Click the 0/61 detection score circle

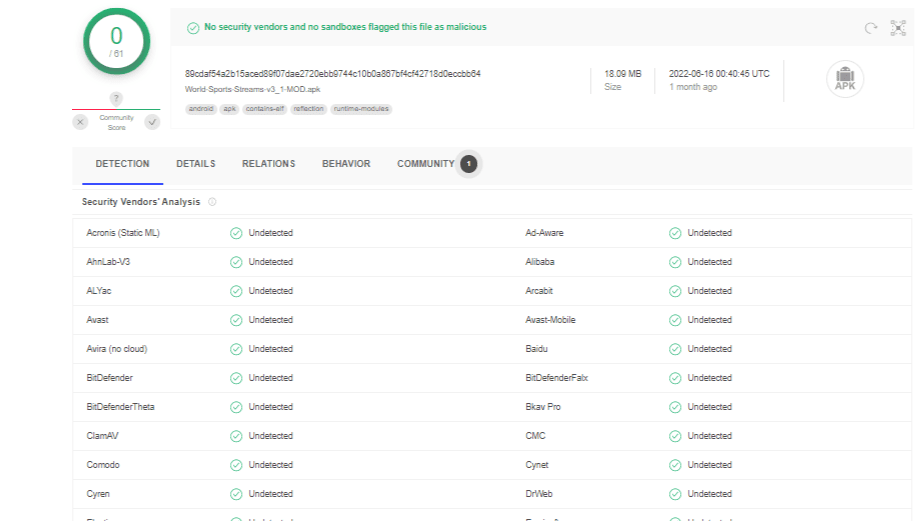116,42
